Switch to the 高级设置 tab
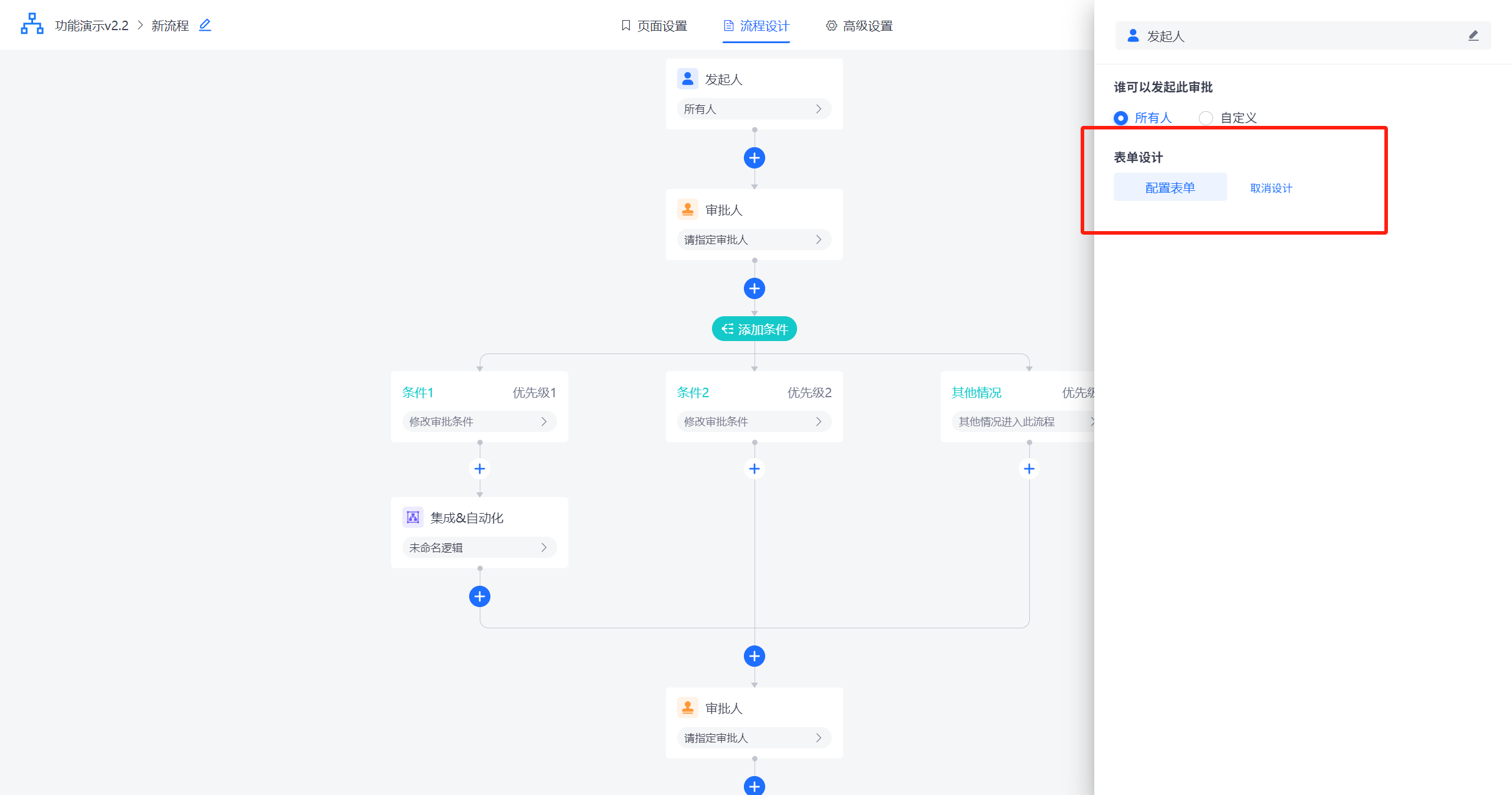 (859, 26)
